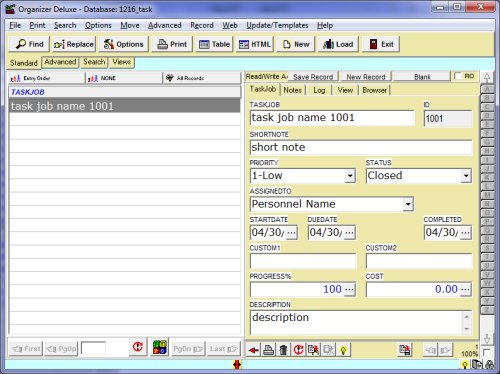Image resolution: width=500 pixels, height=374 pixels.
Task: Open the DUEDATE calendar picker
Action: coord(349,232)
